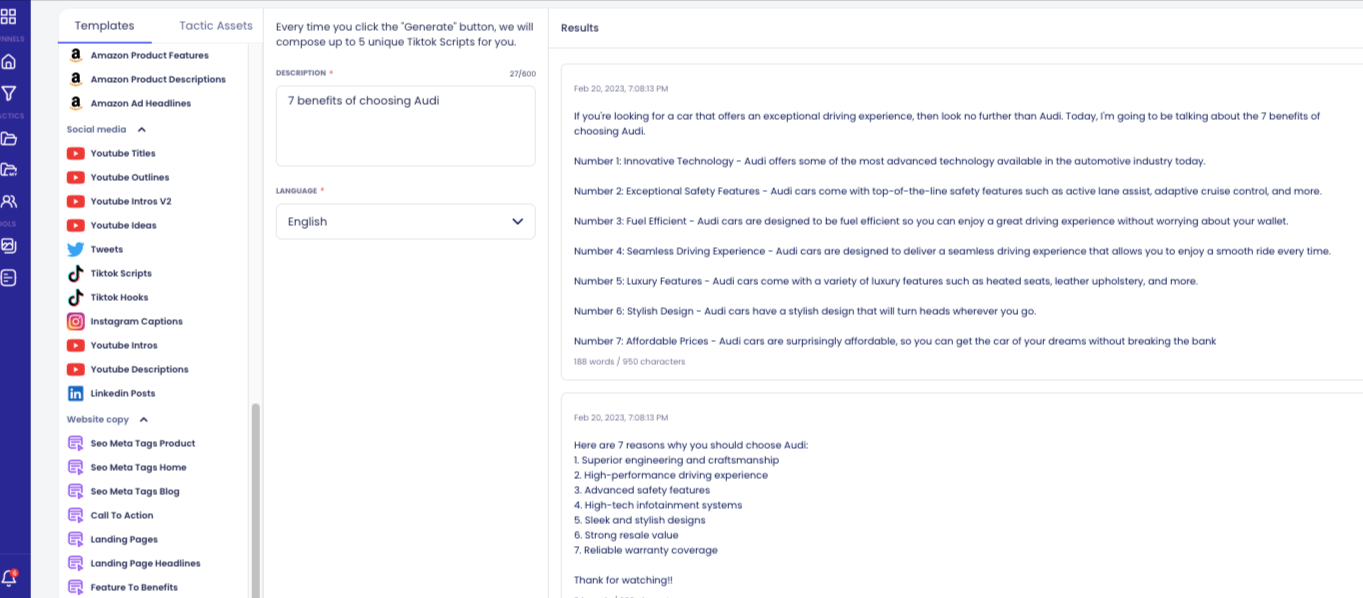Image resolution: width=1363 pixels, height=598 pixels.
Task: Select the Instagram Captions template label
Action: 136,321
